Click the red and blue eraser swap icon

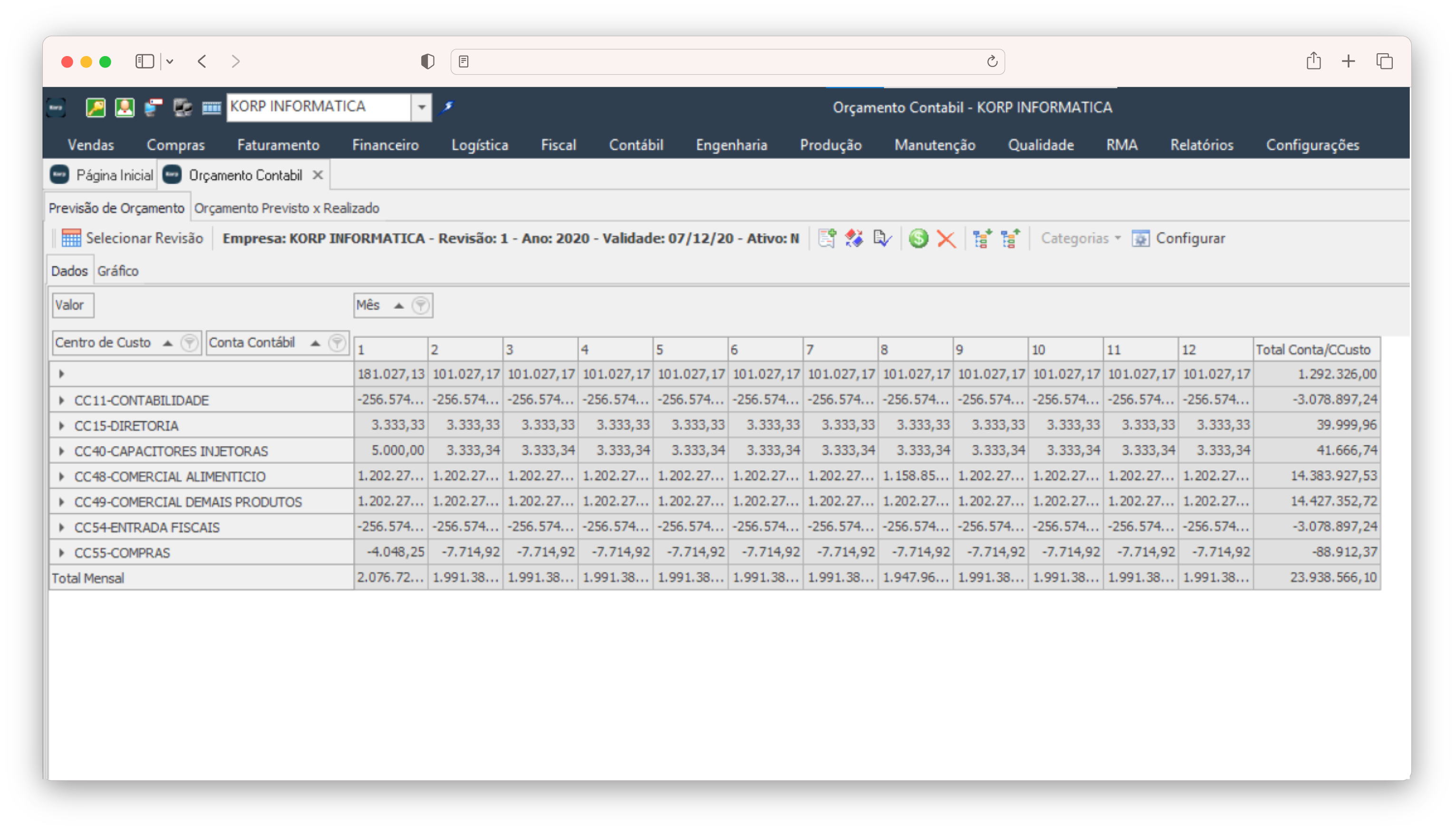coord(854,239)
